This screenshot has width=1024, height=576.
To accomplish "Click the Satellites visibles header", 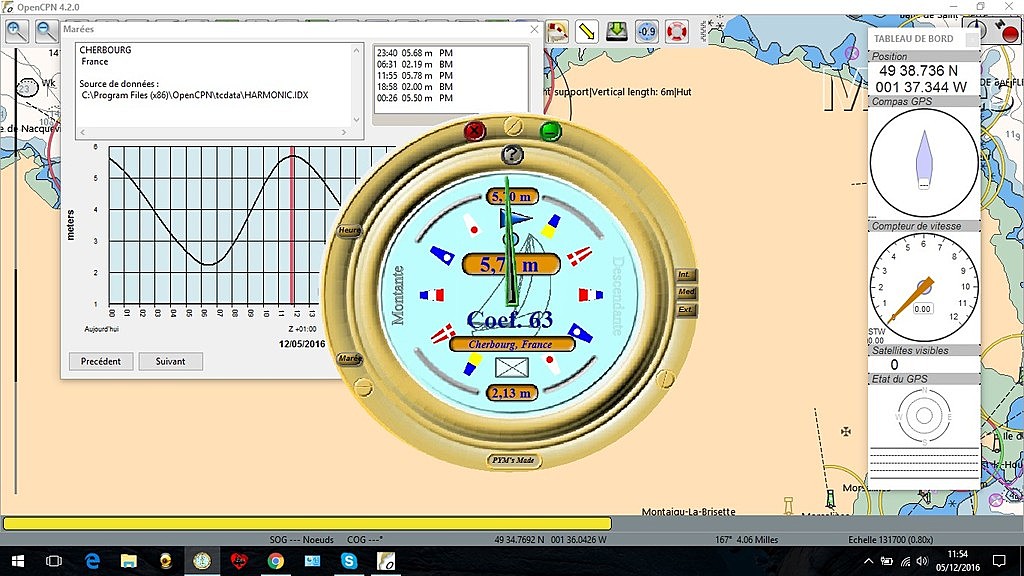I will [x=924, y=351].
